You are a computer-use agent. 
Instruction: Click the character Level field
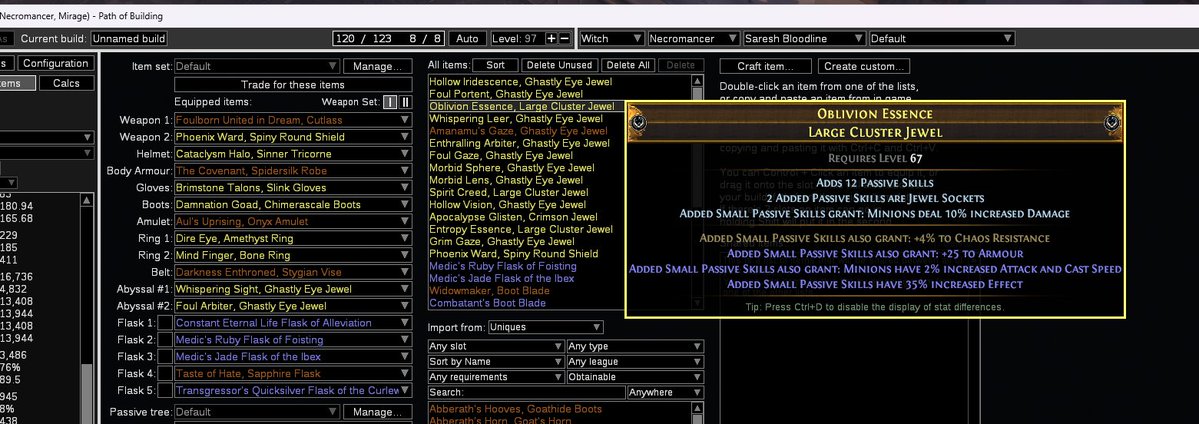pyautogui.click(x=517, y=38)
